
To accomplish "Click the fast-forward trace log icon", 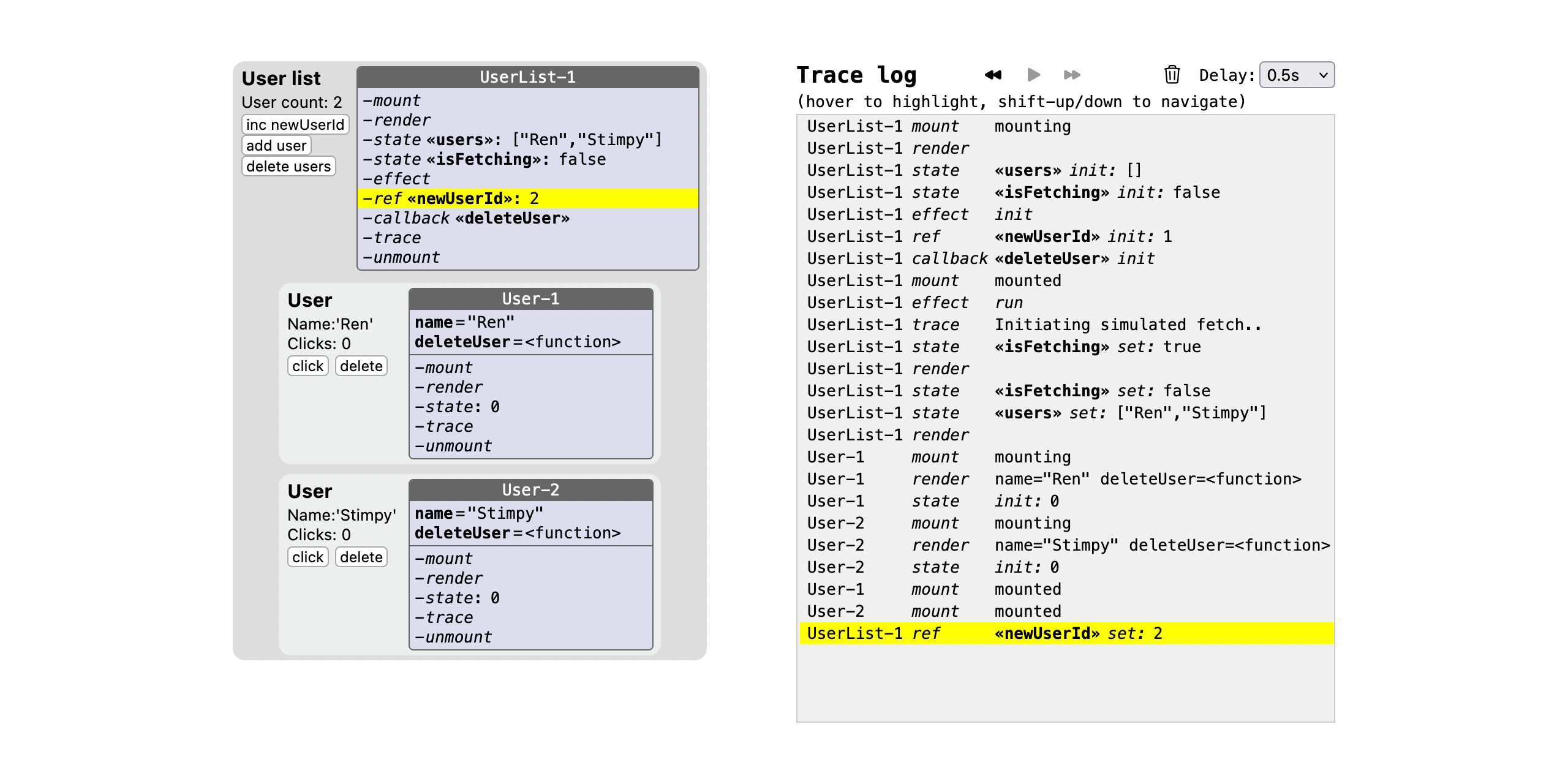I will [x=1072, y=75].
